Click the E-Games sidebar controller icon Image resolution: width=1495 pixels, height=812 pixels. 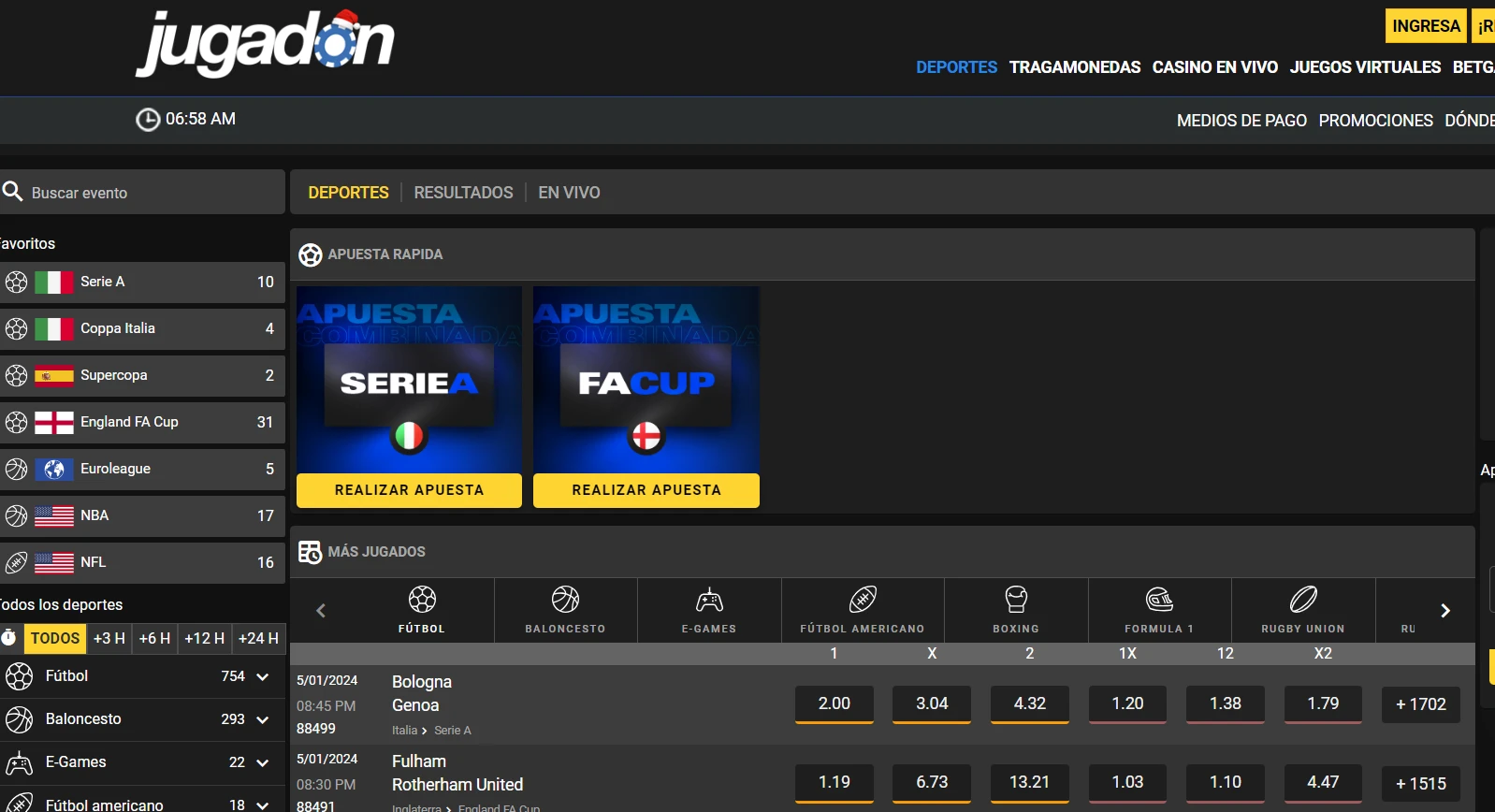[x=19, y=763]
